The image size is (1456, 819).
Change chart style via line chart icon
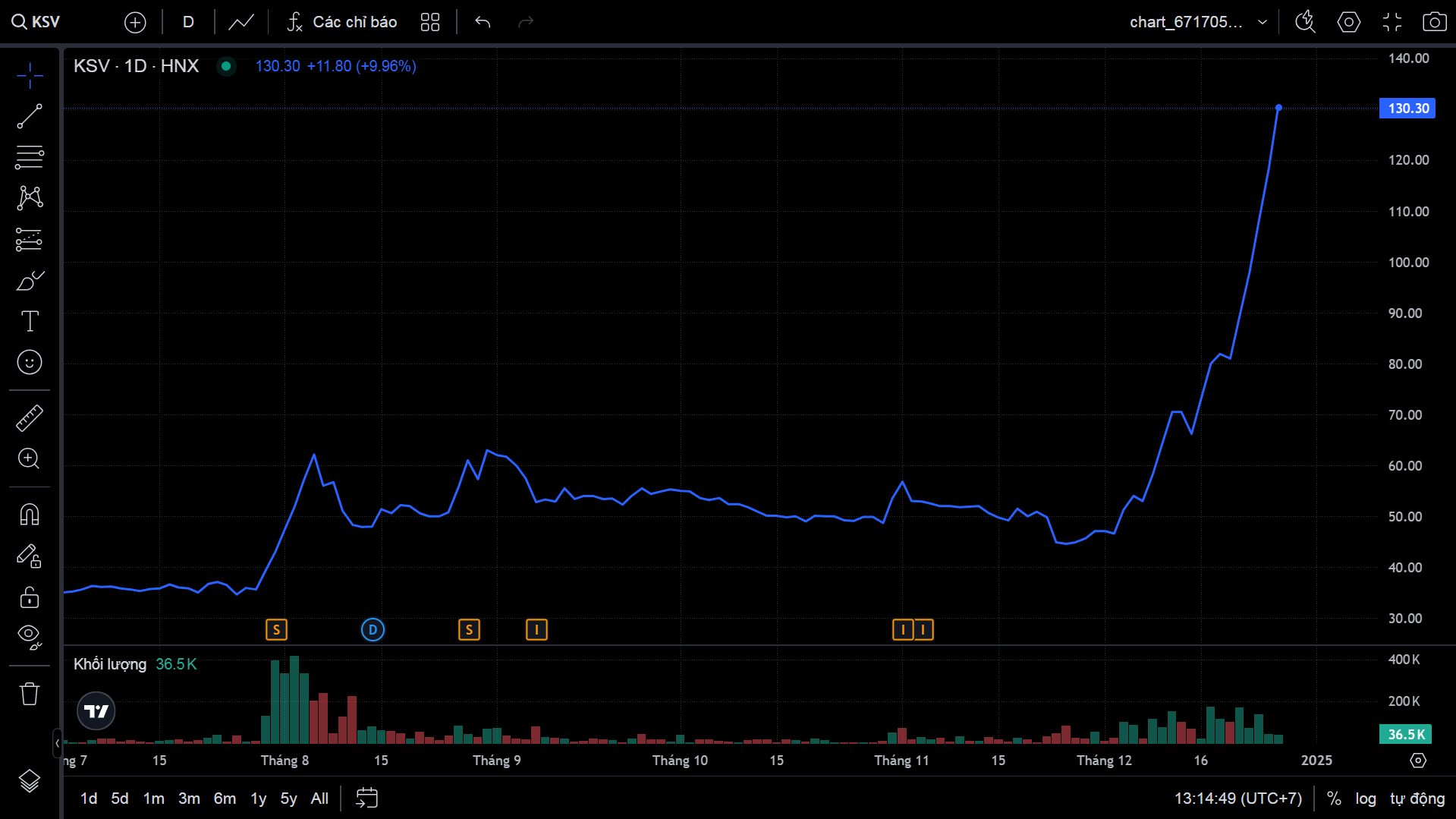pos(241,22)
